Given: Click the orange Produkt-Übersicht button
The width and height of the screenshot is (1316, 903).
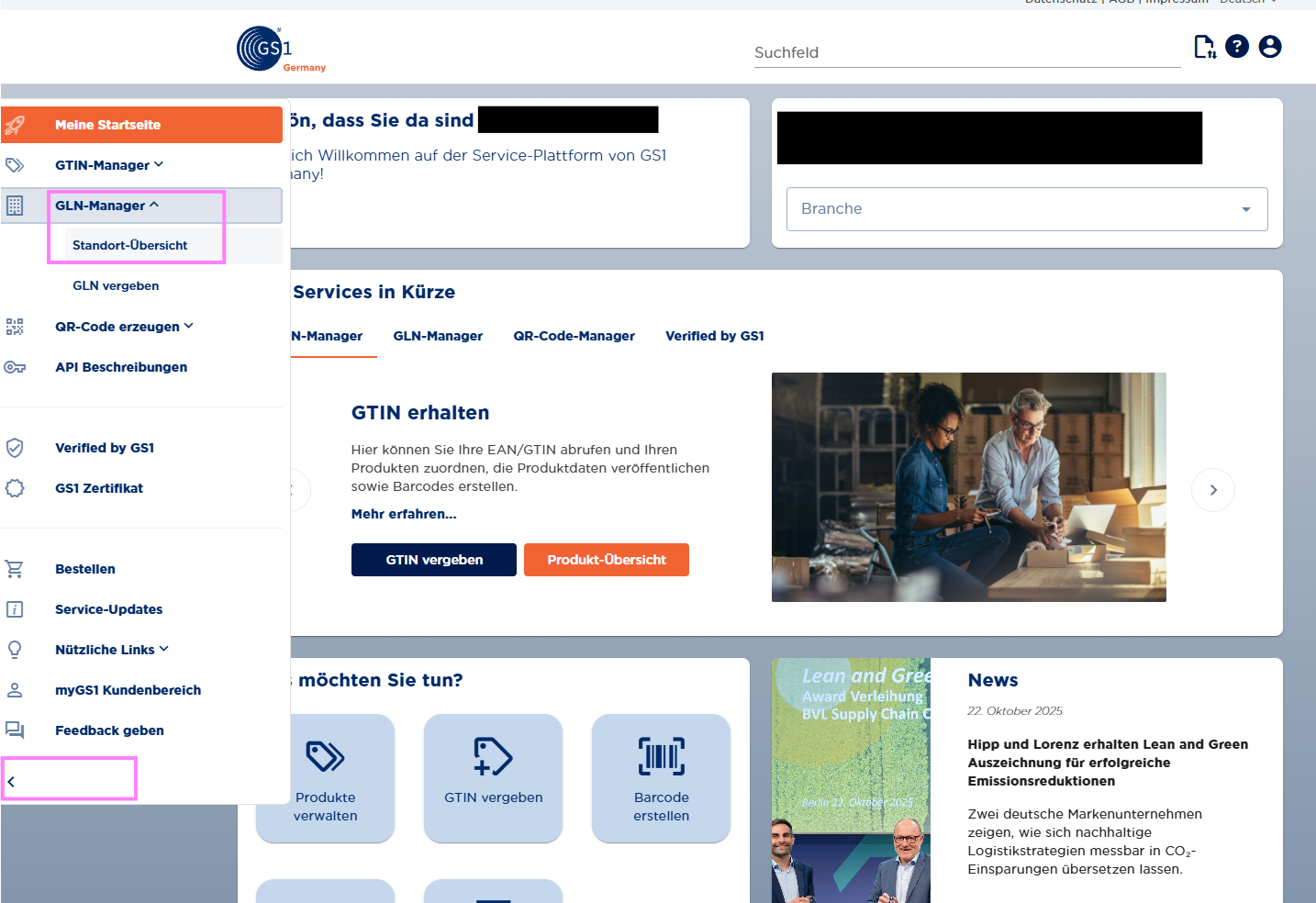Looking at the screenshot, I should coord(607,560).
